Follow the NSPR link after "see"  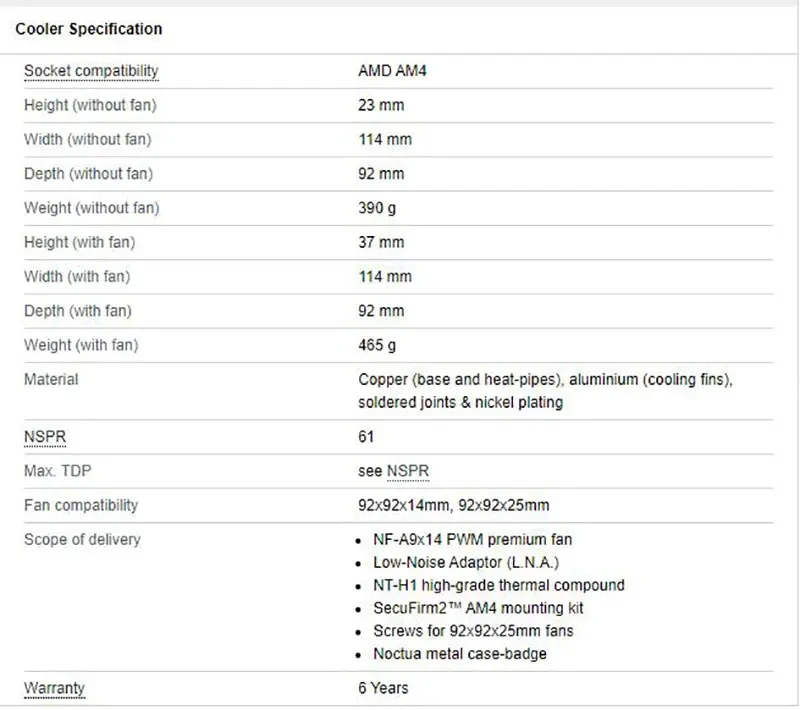(408, 471)
